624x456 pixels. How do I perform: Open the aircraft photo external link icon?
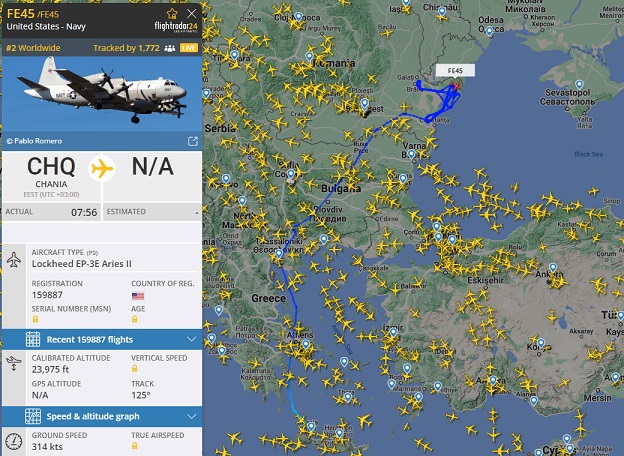pos(193,141)
